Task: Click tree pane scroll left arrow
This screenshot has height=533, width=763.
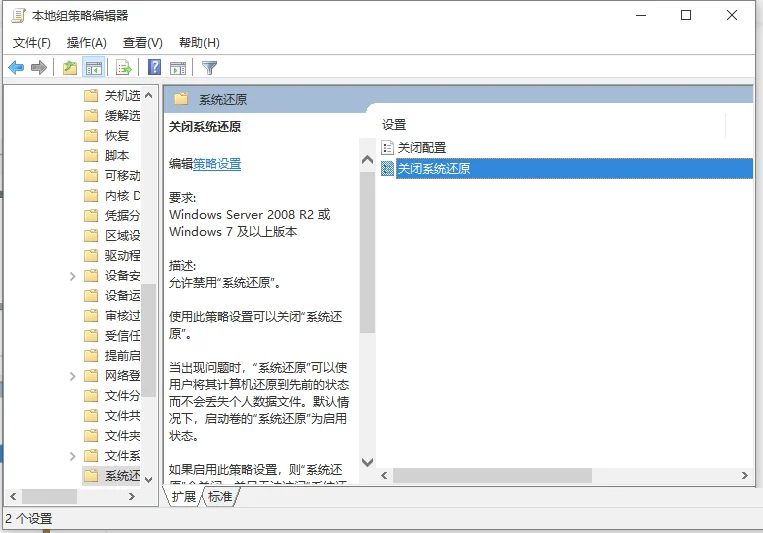Action: pos(14,496)
